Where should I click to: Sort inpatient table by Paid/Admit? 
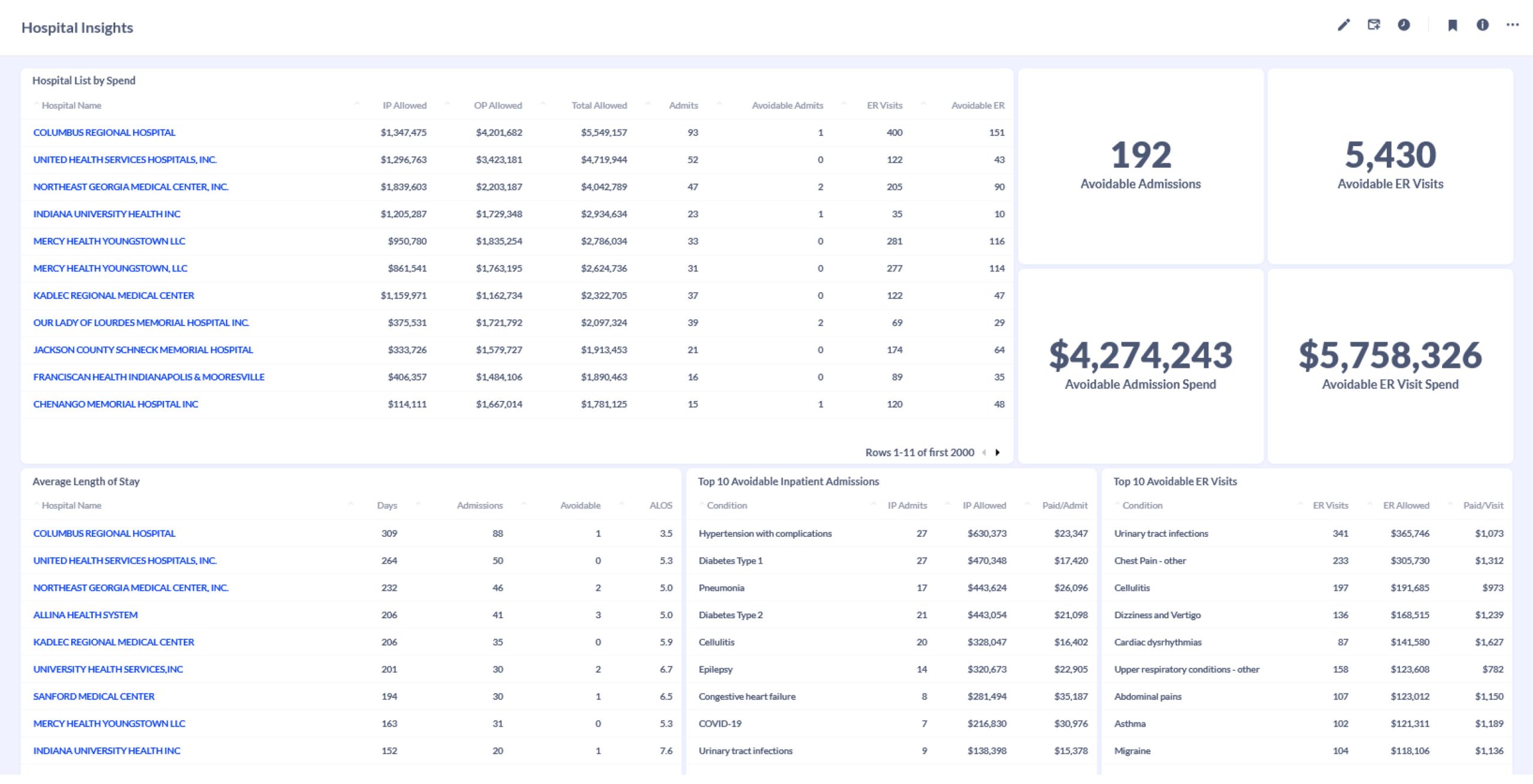coord(1065,506)
